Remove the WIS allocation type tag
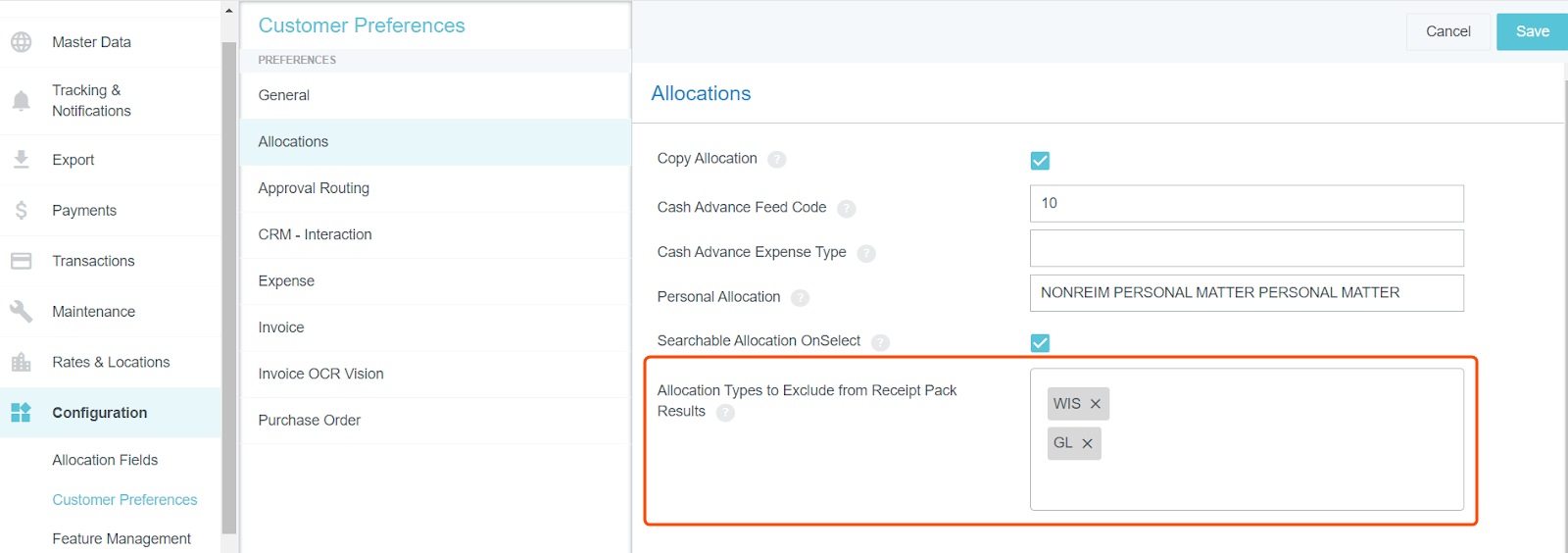Screen dimensions: 1568x553 (1096, 404)
